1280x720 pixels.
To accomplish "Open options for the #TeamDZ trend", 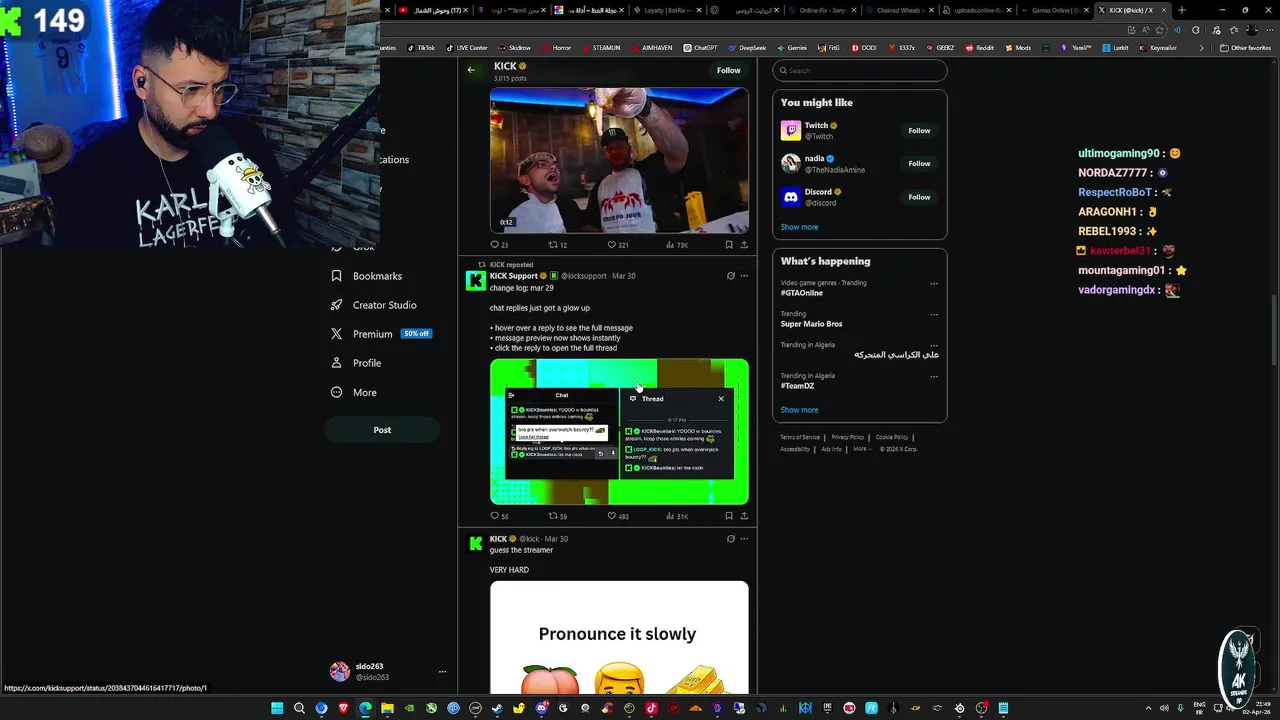I will click(x=934, y=376).
